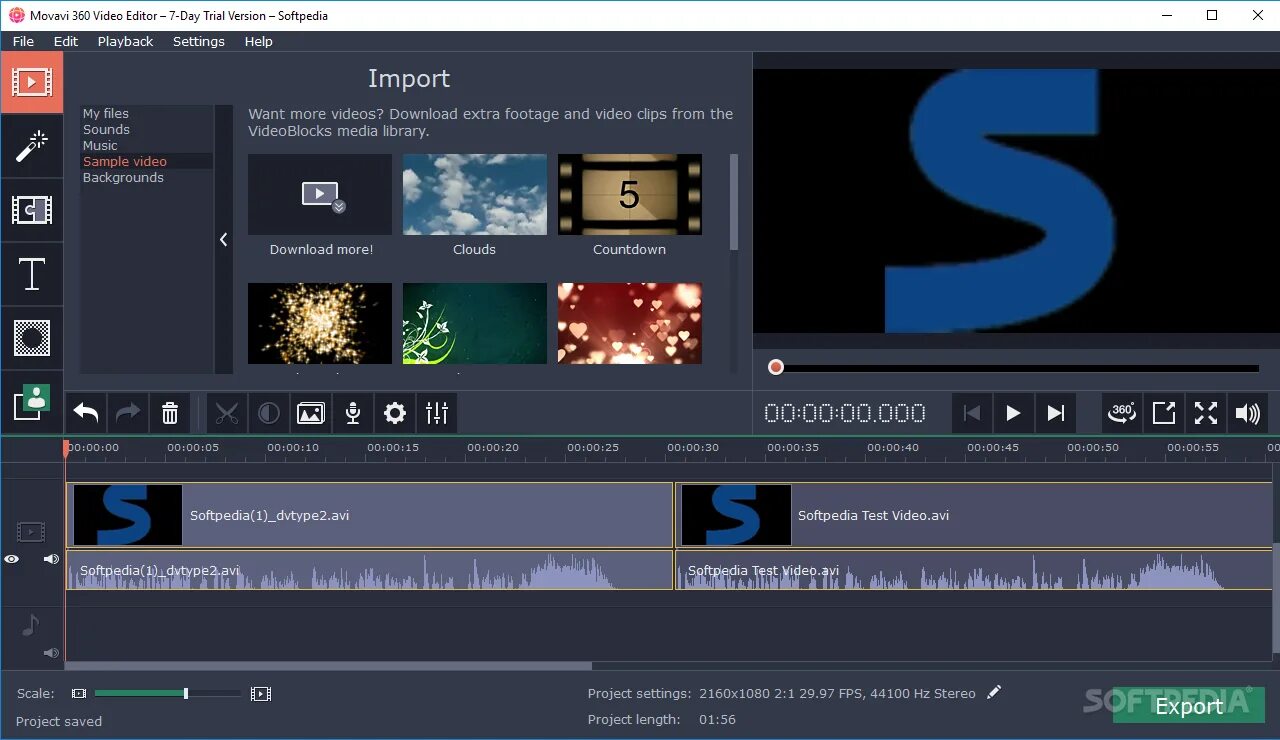
Task: Click the preview timecode display
Action: tap(845, 413)
